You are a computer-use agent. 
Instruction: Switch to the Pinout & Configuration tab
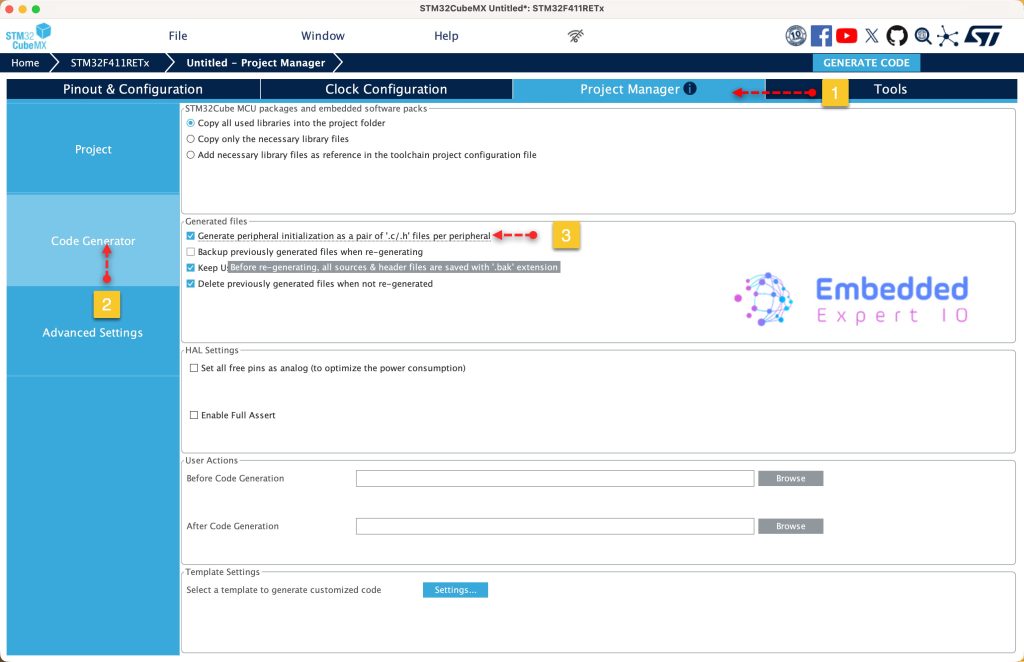[x=133, y=89]
